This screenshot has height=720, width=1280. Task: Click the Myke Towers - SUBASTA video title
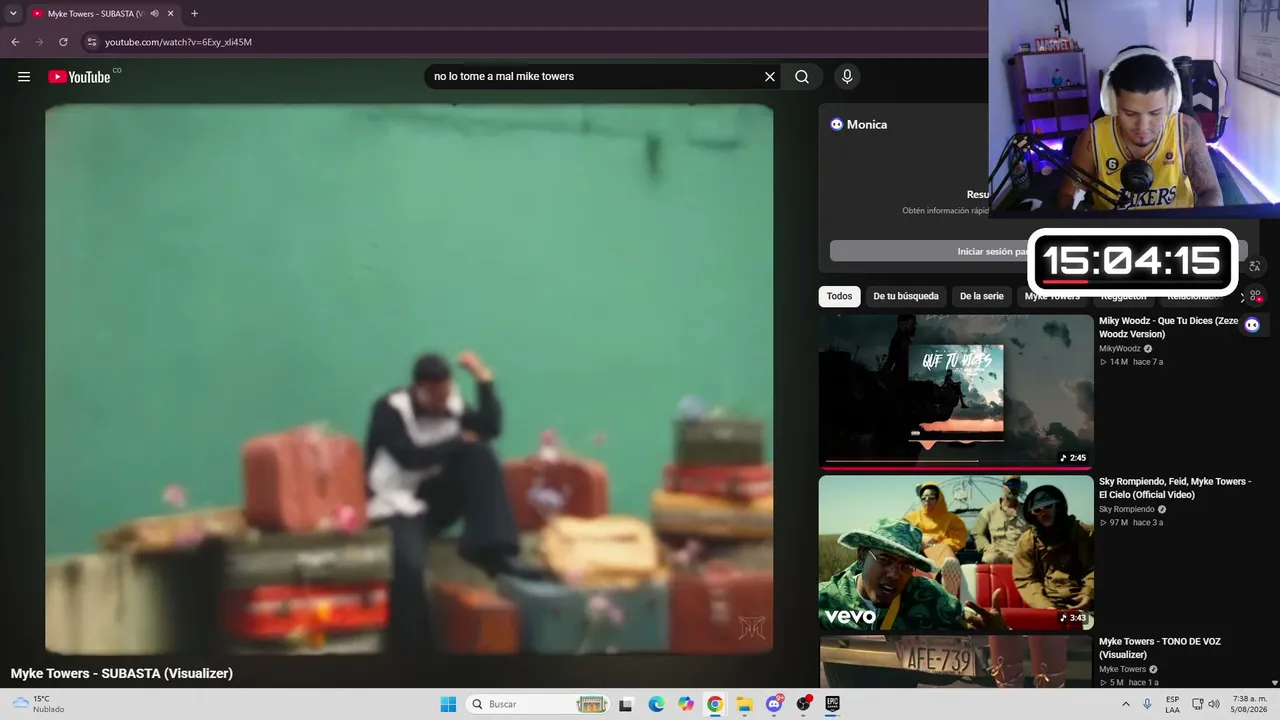[x=122, y=674]
